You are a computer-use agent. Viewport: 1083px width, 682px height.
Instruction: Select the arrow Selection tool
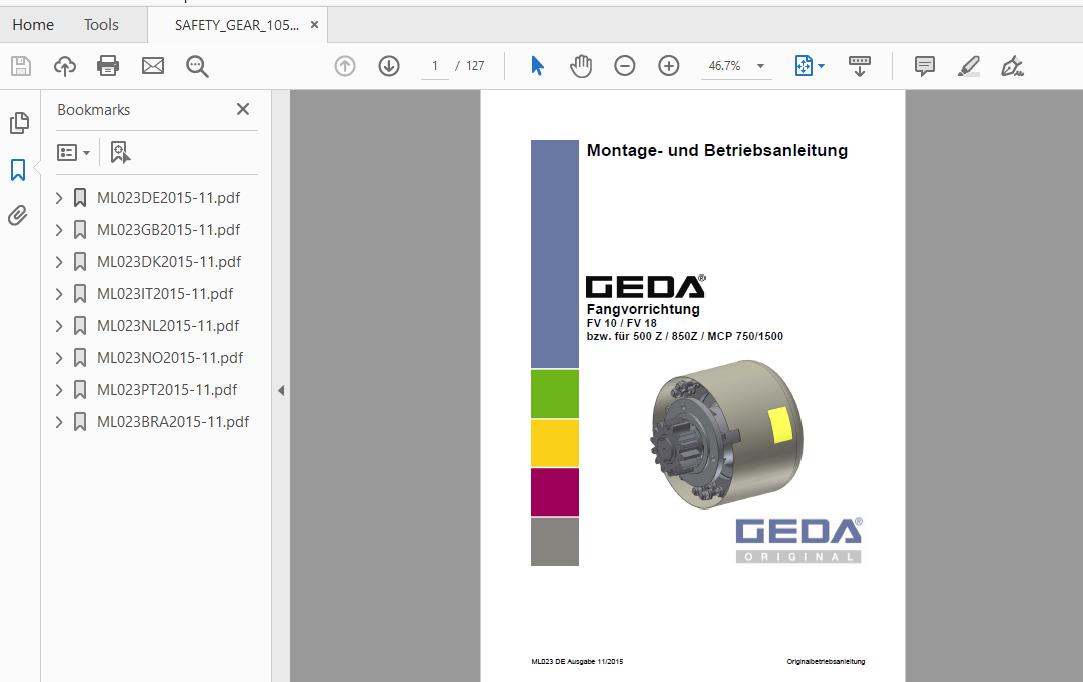537,66
